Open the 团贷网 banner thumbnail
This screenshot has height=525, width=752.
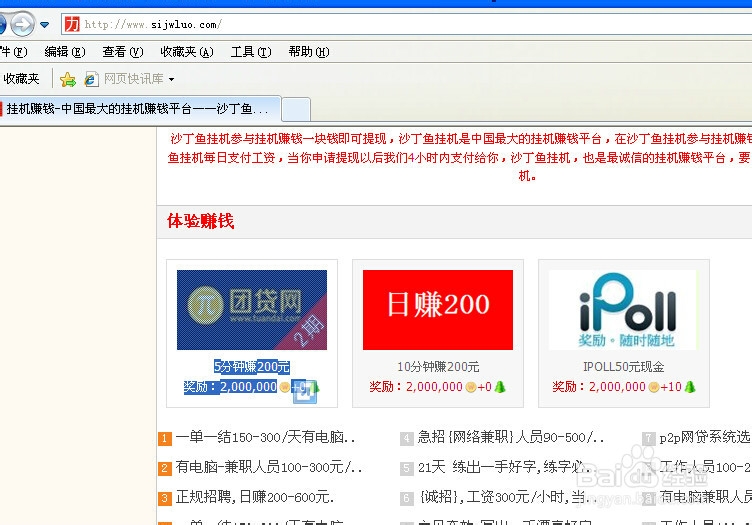click(252, 310)
